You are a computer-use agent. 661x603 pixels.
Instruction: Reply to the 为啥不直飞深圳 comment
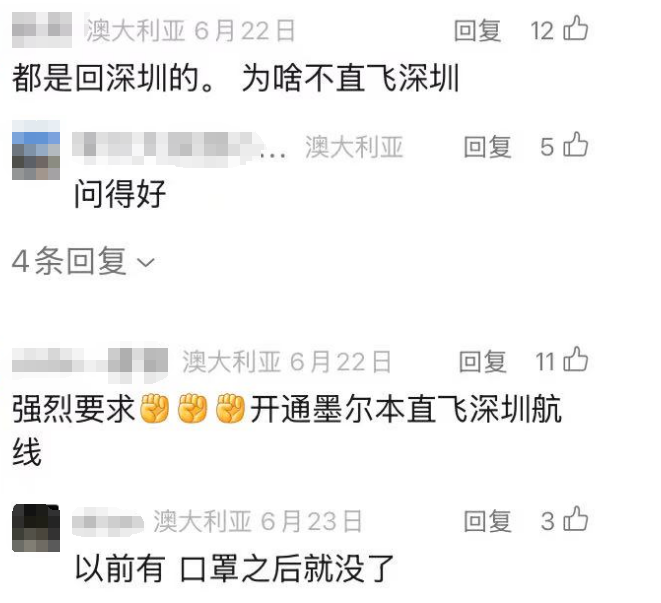478,30
